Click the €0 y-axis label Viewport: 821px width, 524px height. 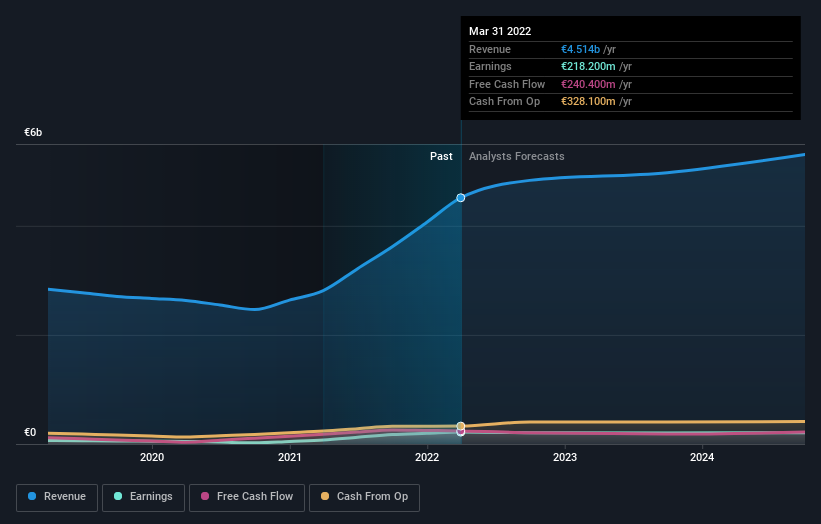click(30, 432)
